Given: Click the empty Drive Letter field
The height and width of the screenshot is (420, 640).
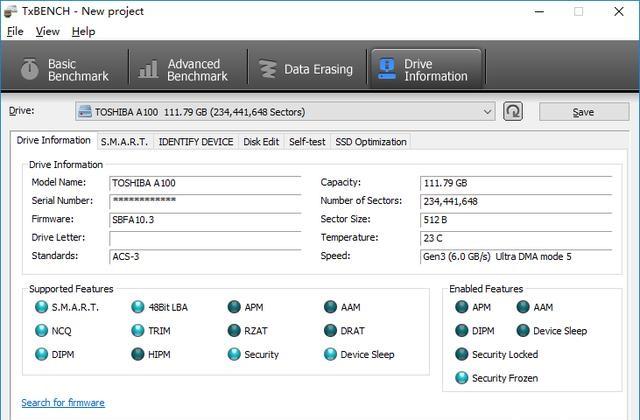Looking at the screenshot, I should coord(205,238).
